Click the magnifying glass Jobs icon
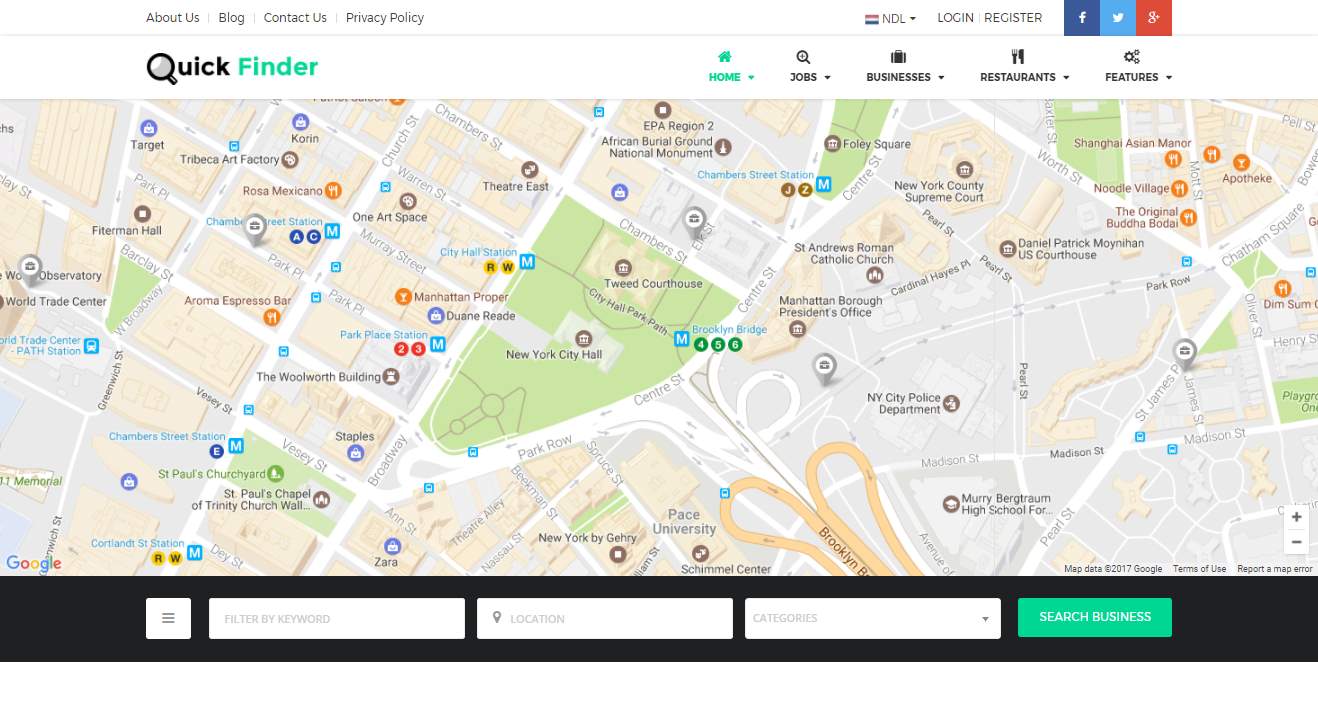 803,57
